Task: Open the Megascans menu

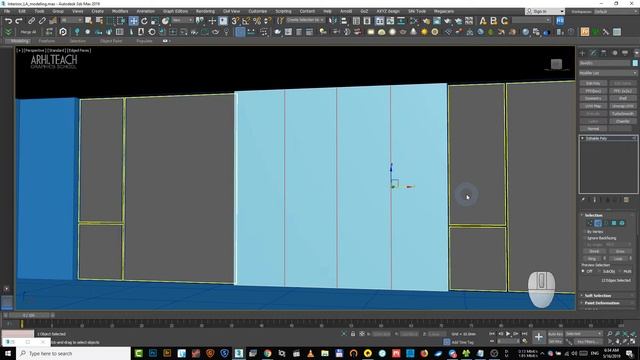Action: pos(443,11)
